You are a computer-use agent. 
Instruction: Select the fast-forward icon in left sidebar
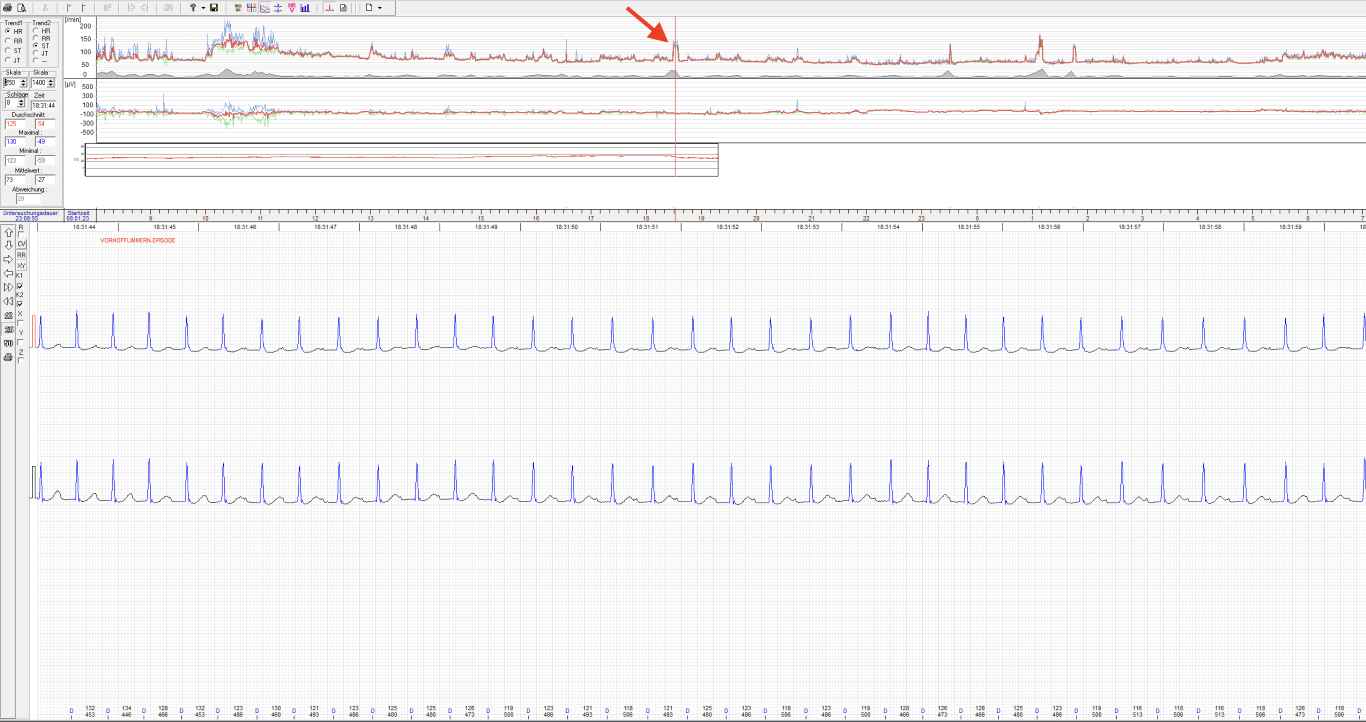[8, 287]
